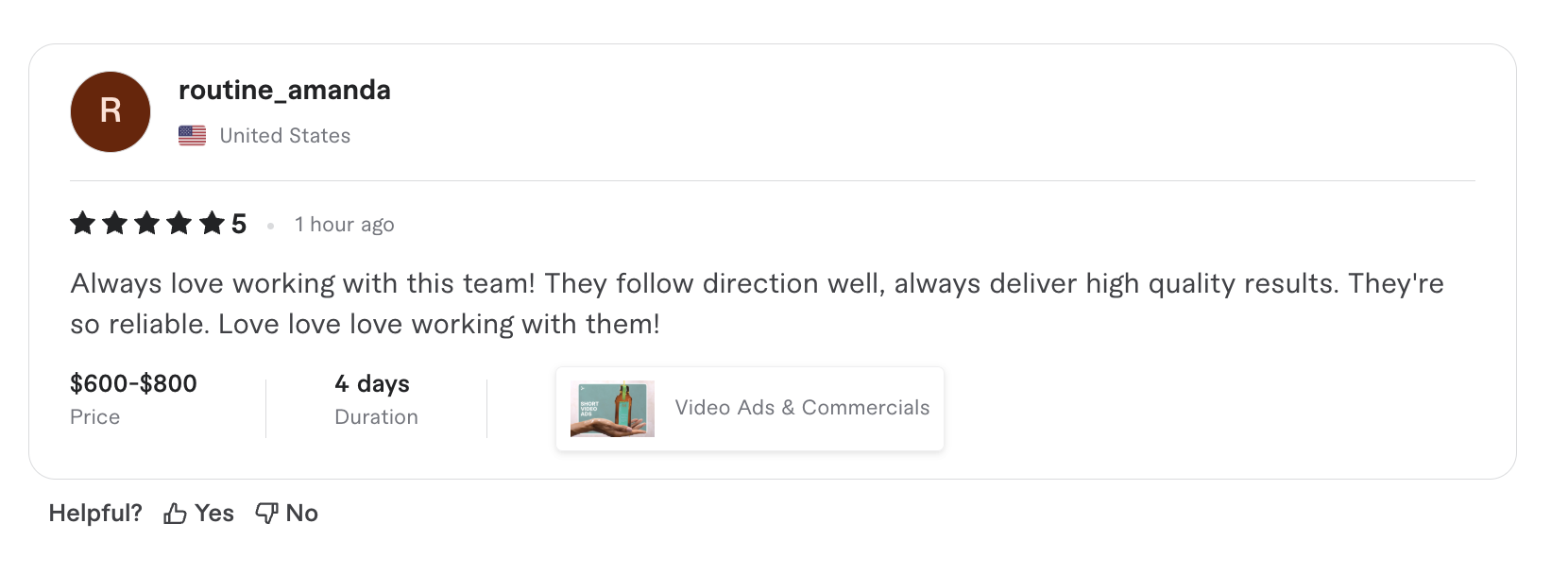Click the United States flag icon
Screen dimensions: 1568x574
tap(192, 136)
